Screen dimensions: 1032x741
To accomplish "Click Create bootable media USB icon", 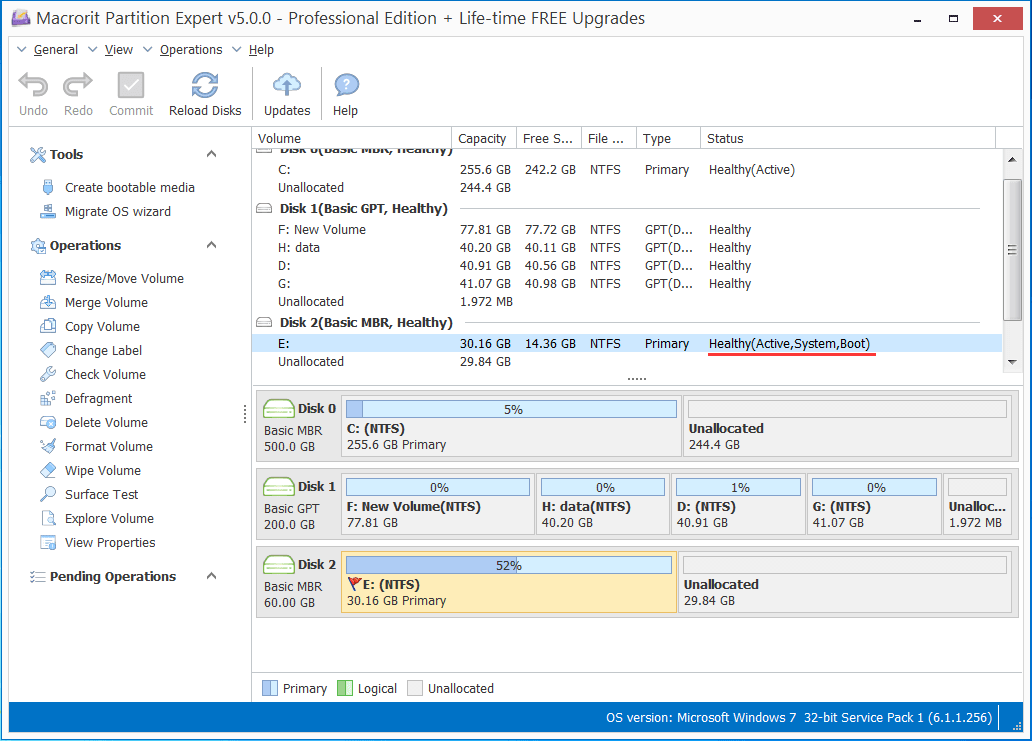I will pyautogui.click(x=47, y=187).
